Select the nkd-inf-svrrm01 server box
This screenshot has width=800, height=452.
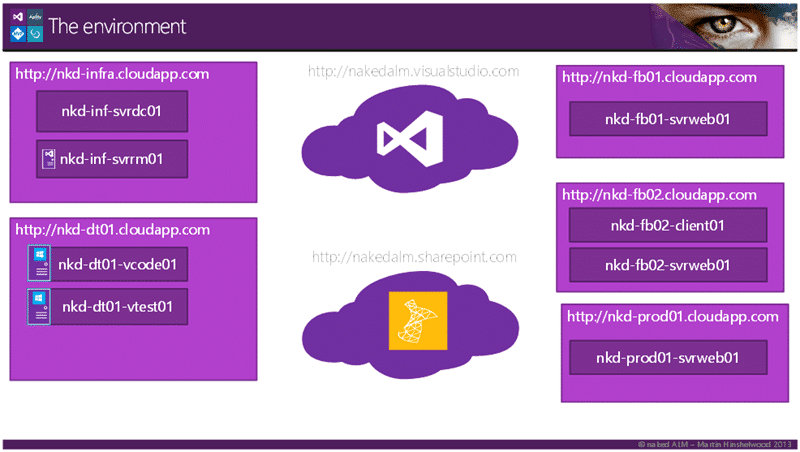click(112, 159)
